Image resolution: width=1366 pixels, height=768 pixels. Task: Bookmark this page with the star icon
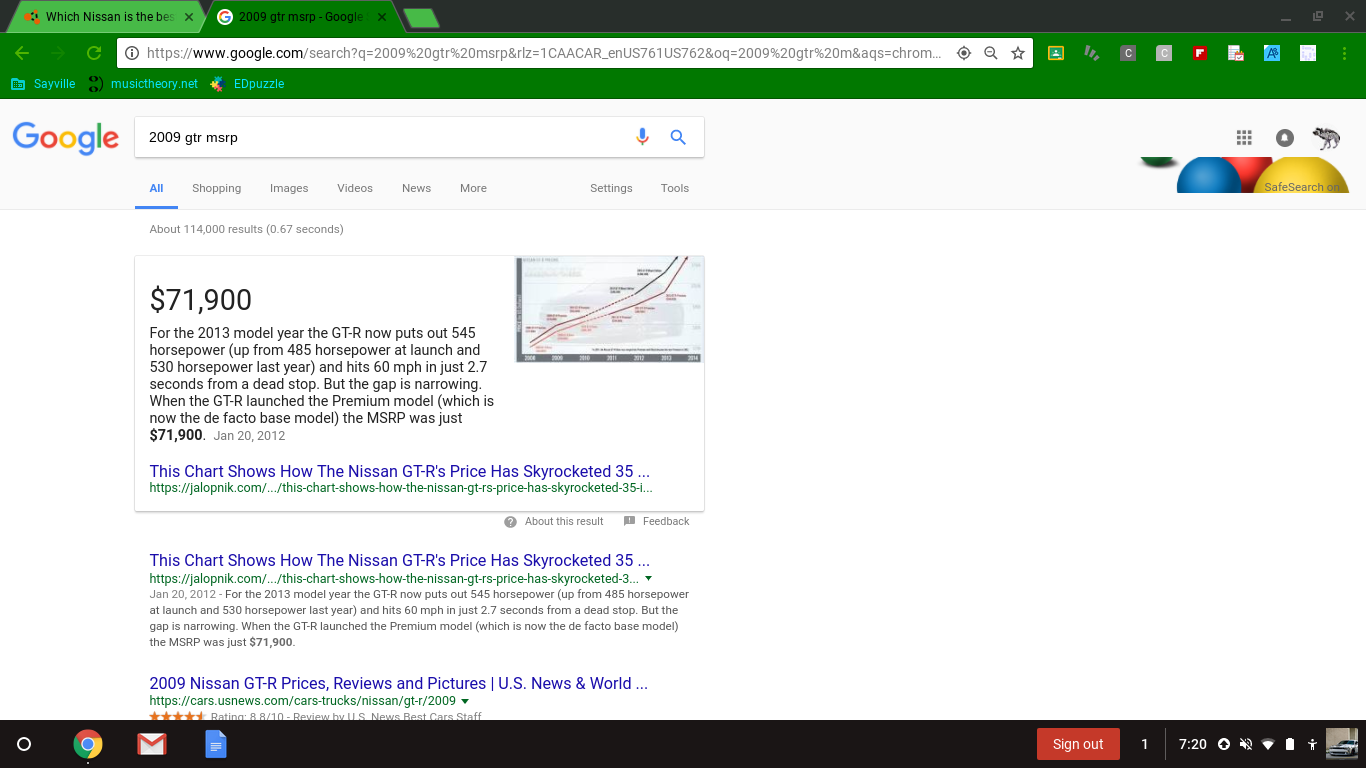1018,53
